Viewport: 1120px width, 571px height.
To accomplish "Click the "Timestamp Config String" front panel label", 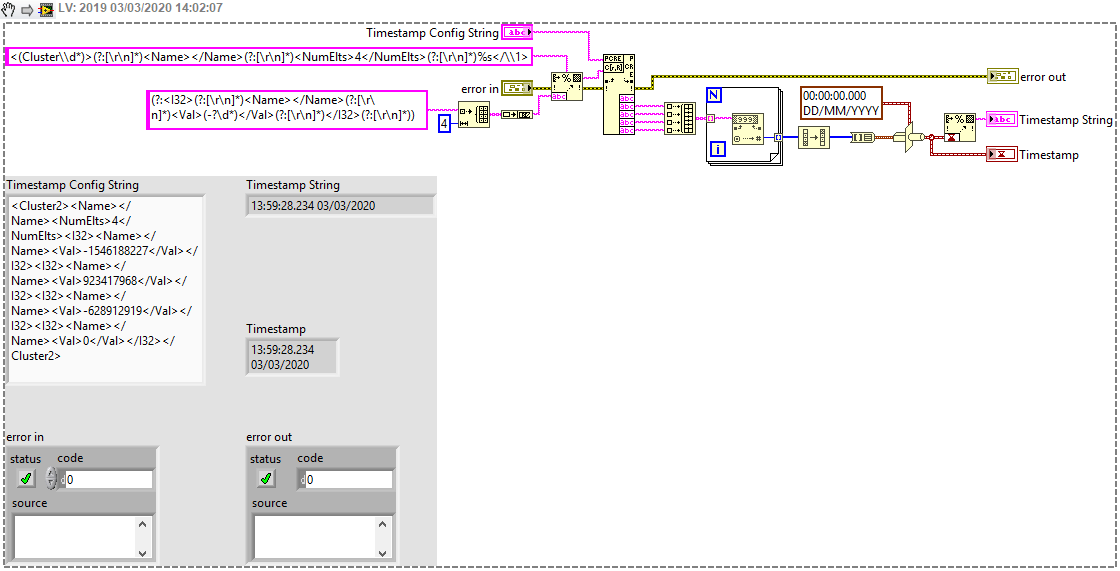I will 73,185.
